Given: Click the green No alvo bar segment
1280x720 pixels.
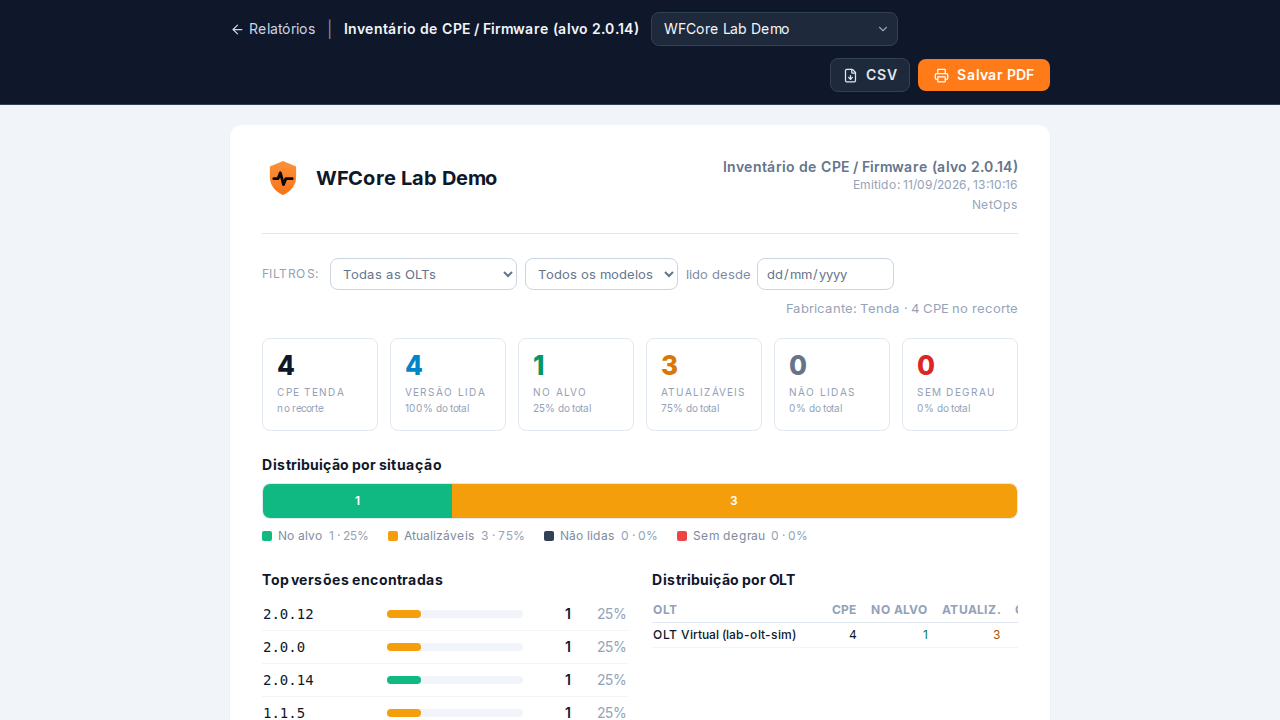Looking at the screenshot, I should [357, 501].
